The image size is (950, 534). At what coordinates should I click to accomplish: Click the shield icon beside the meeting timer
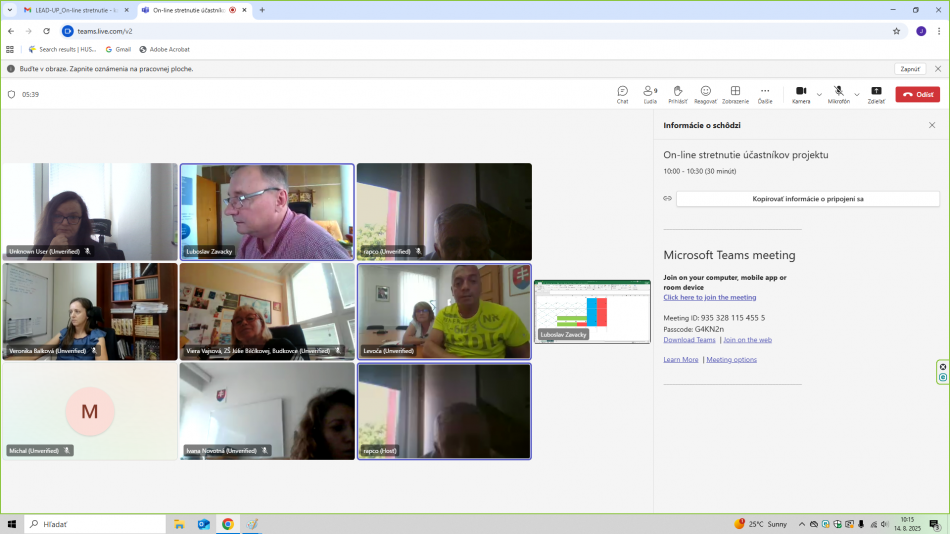[x=11, y=94]
